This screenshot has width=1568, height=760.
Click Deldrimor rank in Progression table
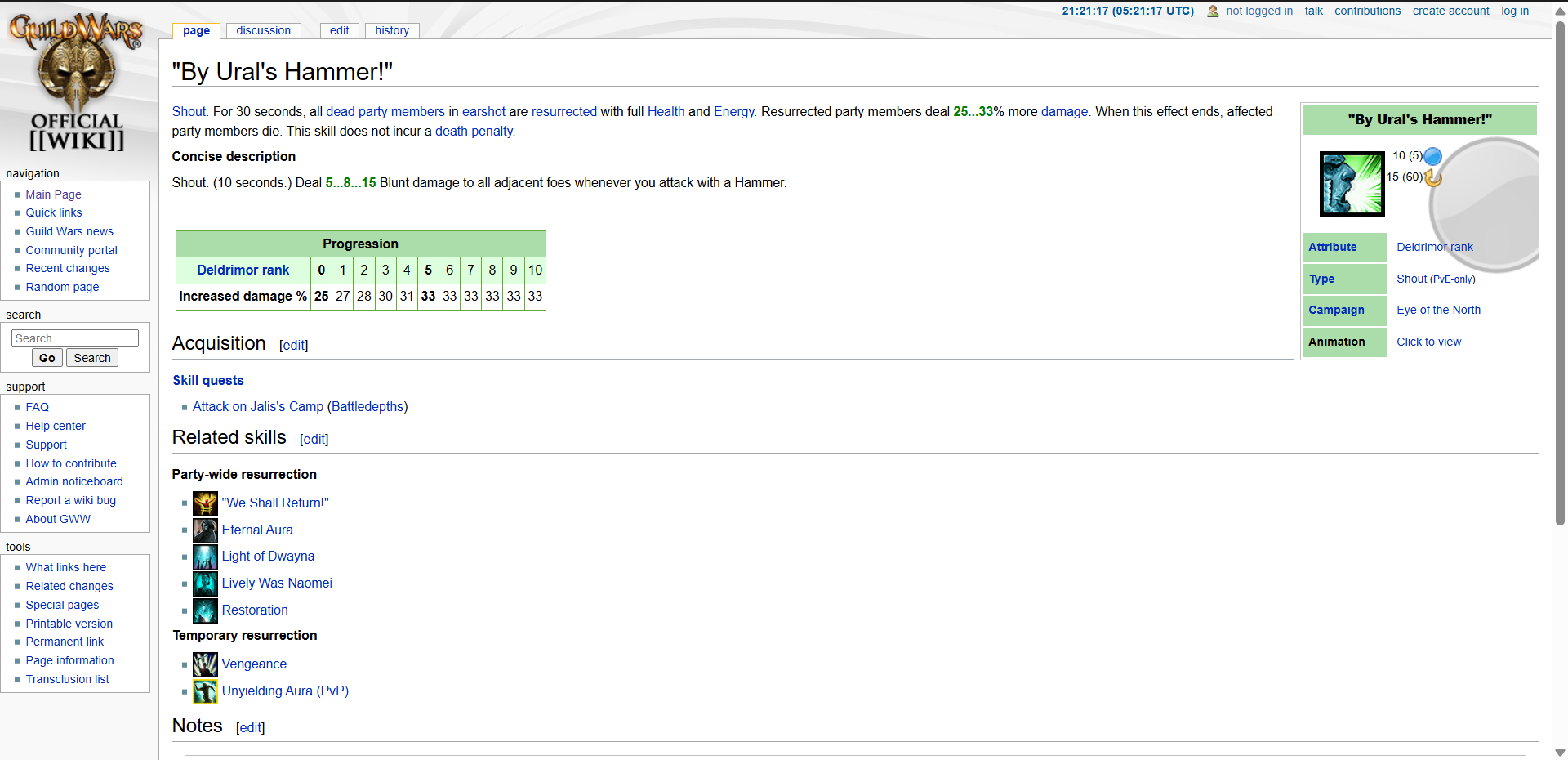243,270
